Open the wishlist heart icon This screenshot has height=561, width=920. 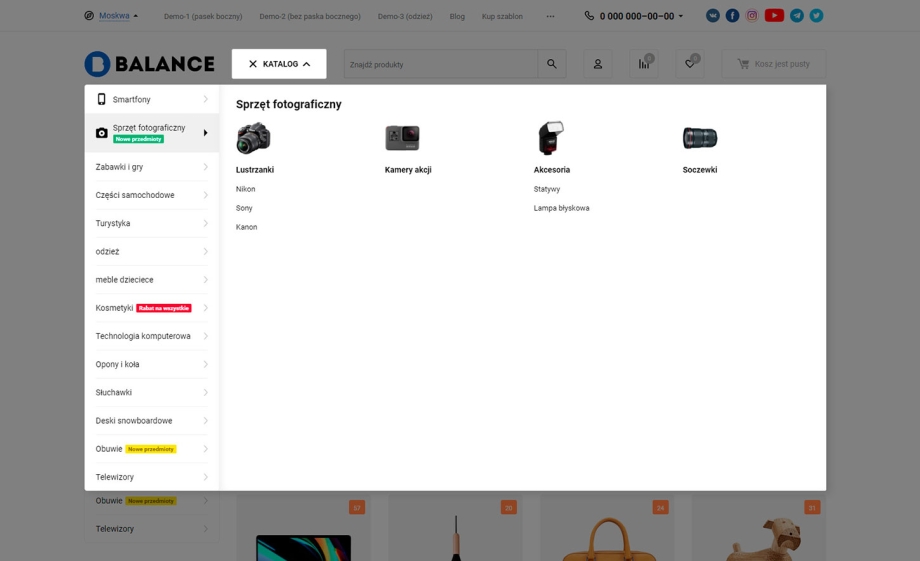(x=689, y=64)
